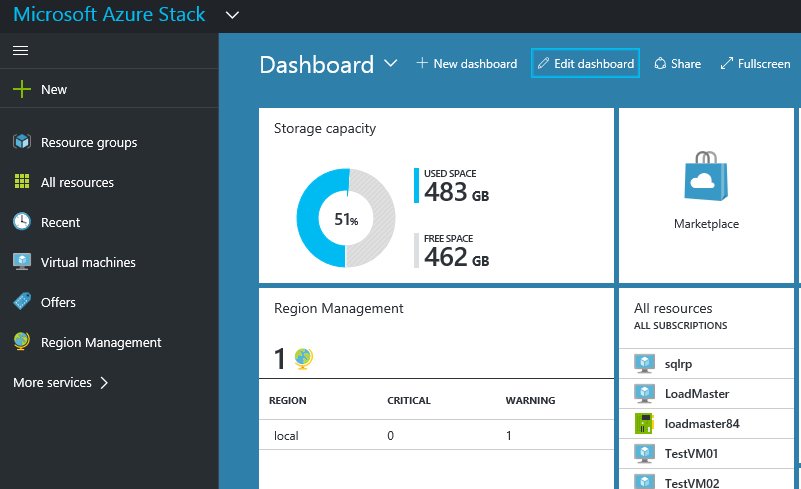This screenshot has width=801, height=489.
Task: Open the sqlrp resource name
Action: pos(678,364)
